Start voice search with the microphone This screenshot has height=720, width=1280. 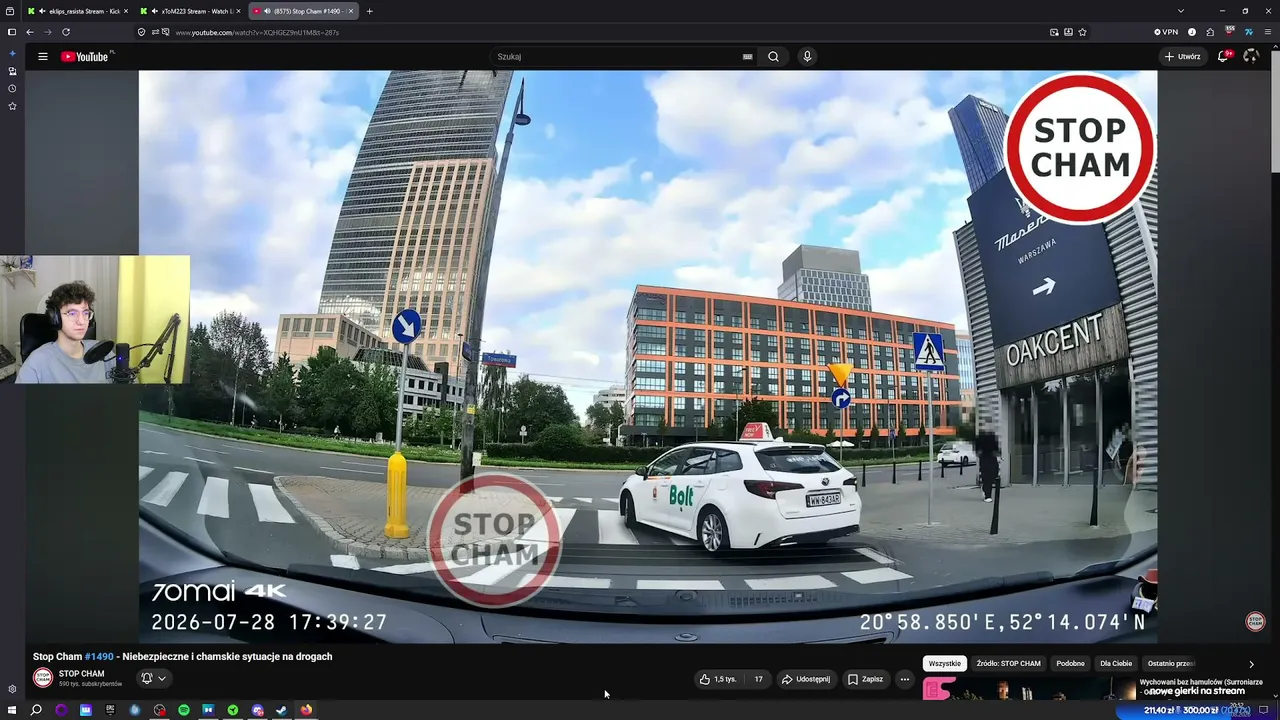(x=807, y=57)
